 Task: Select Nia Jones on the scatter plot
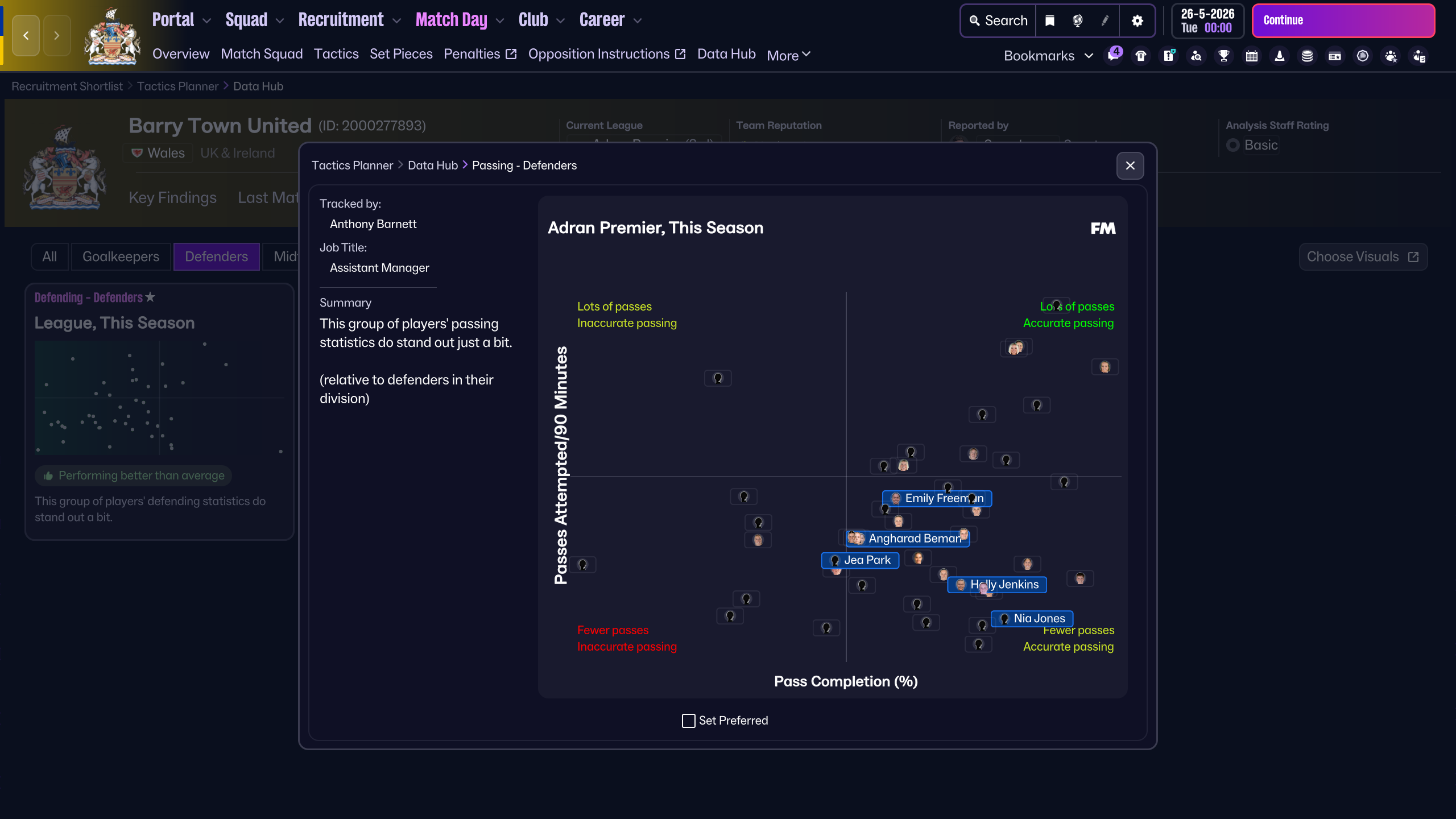1032,619
